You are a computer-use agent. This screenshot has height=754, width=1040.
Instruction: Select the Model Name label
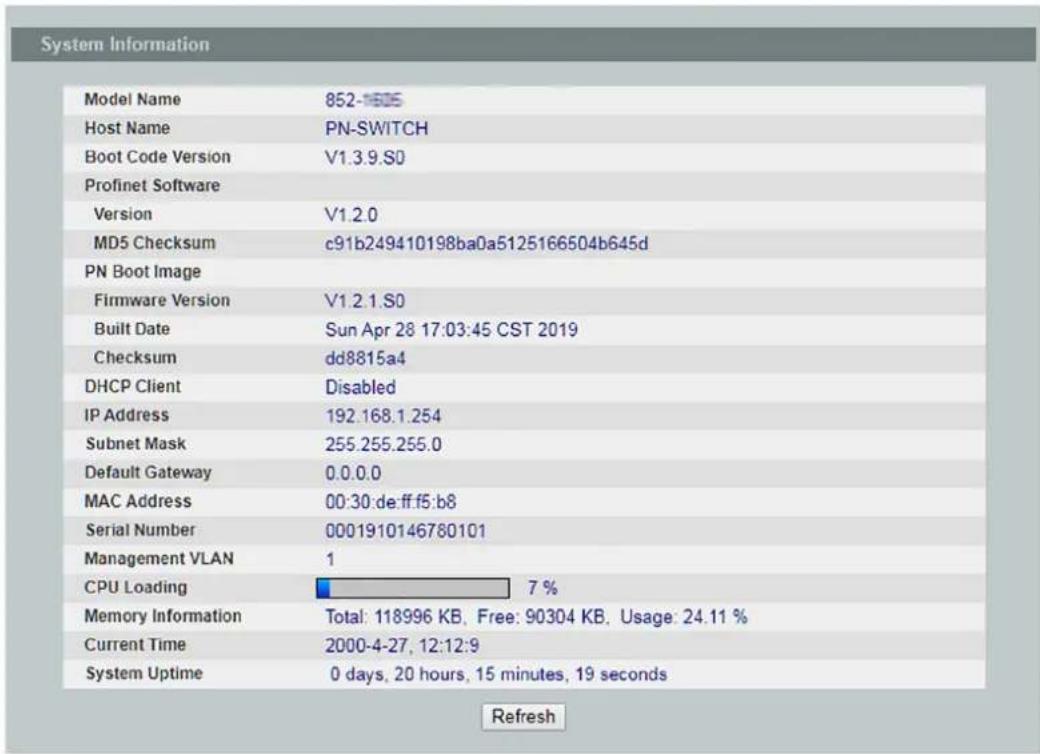click(133, 99)
